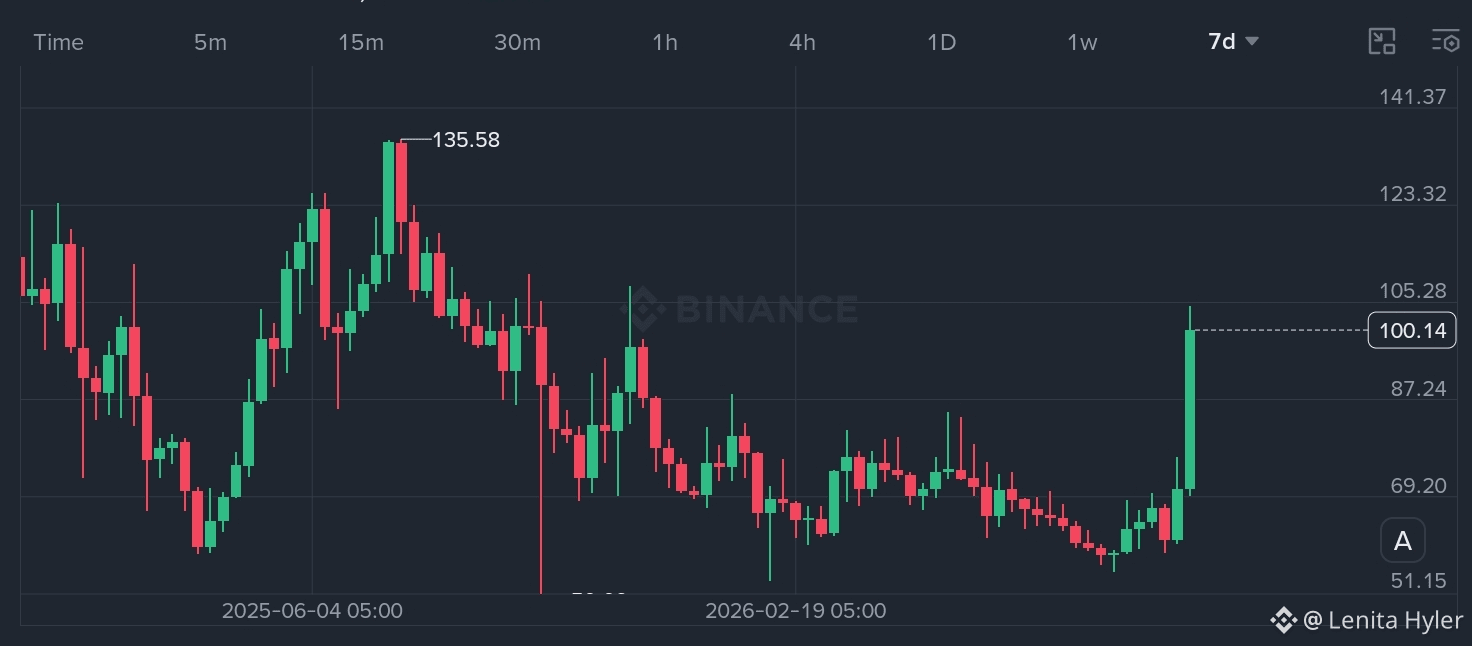Open chart settings list icon
The image size is (1472, 646).
point(1446,41)
